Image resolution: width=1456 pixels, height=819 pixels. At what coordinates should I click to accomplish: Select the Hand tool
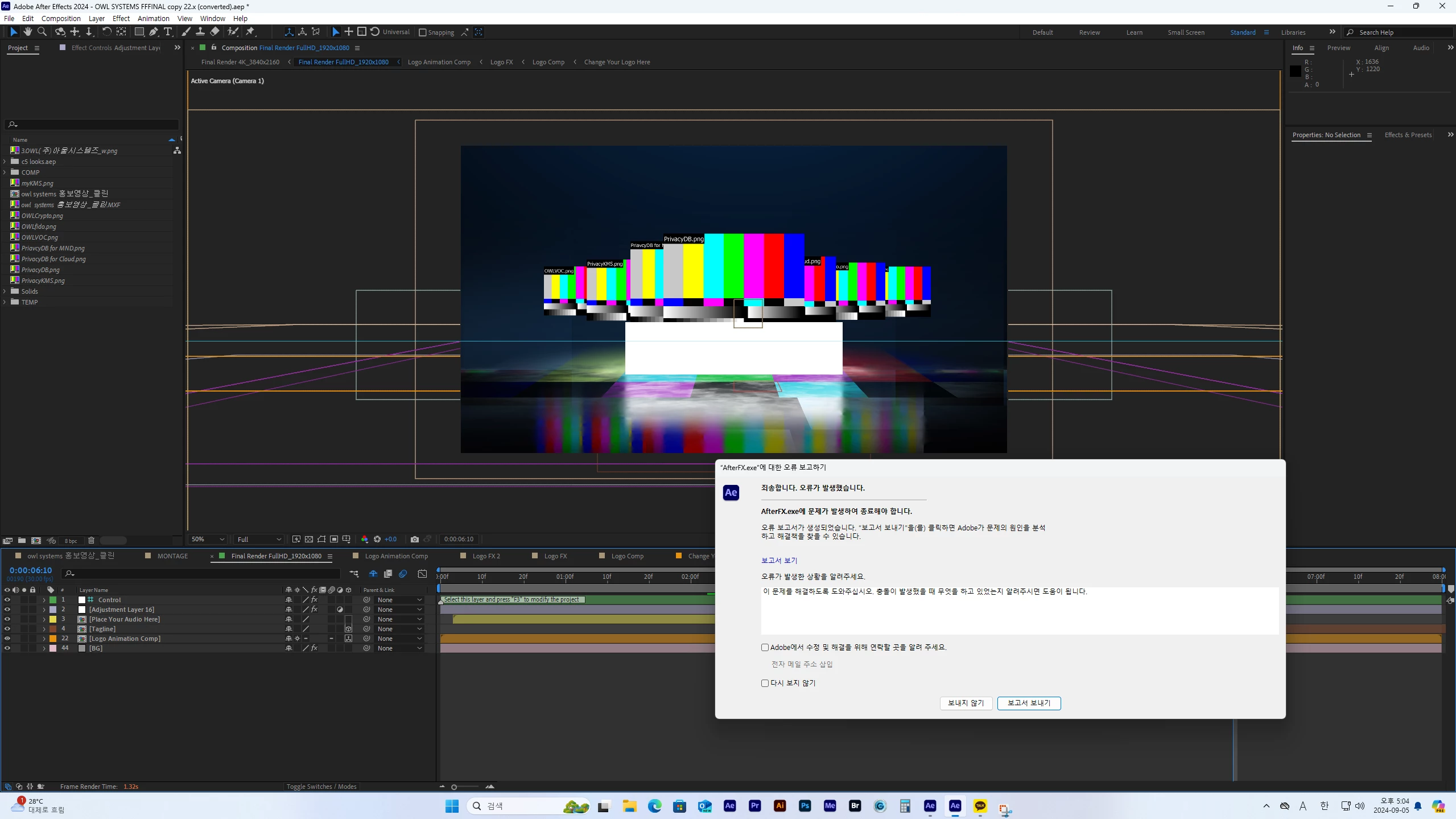pos(27,32)
